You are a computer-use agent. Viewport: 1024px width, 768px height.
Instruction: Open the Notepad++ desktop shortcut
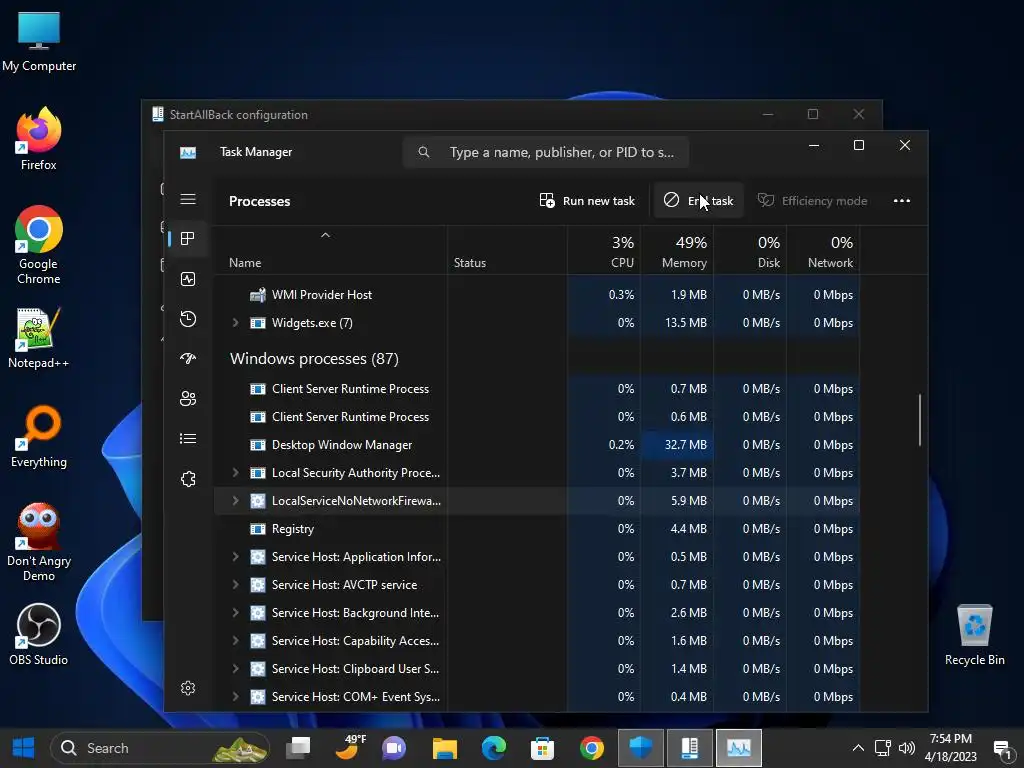39,338
